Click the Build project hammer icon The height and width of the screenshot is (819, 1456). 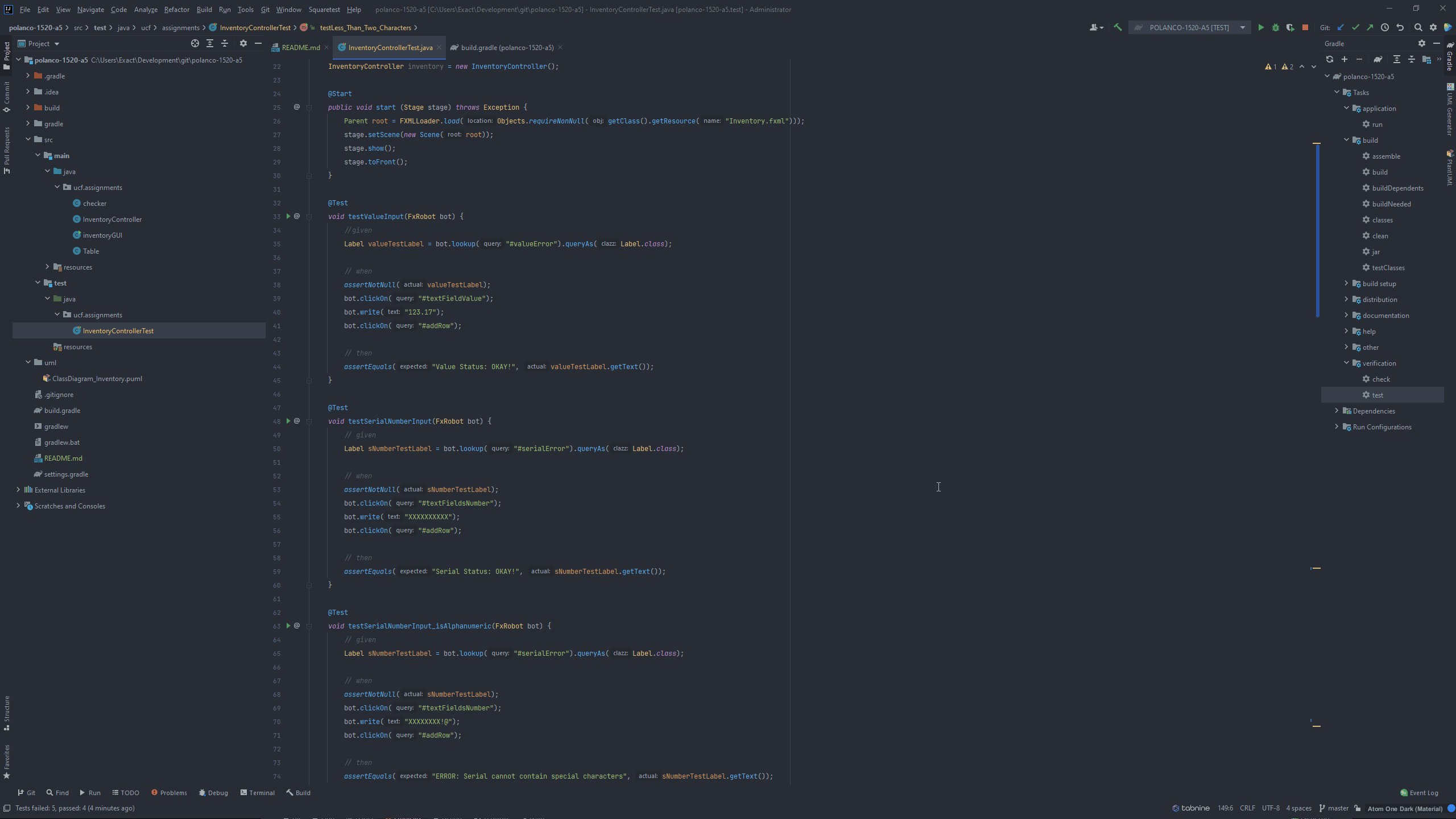1118,27
